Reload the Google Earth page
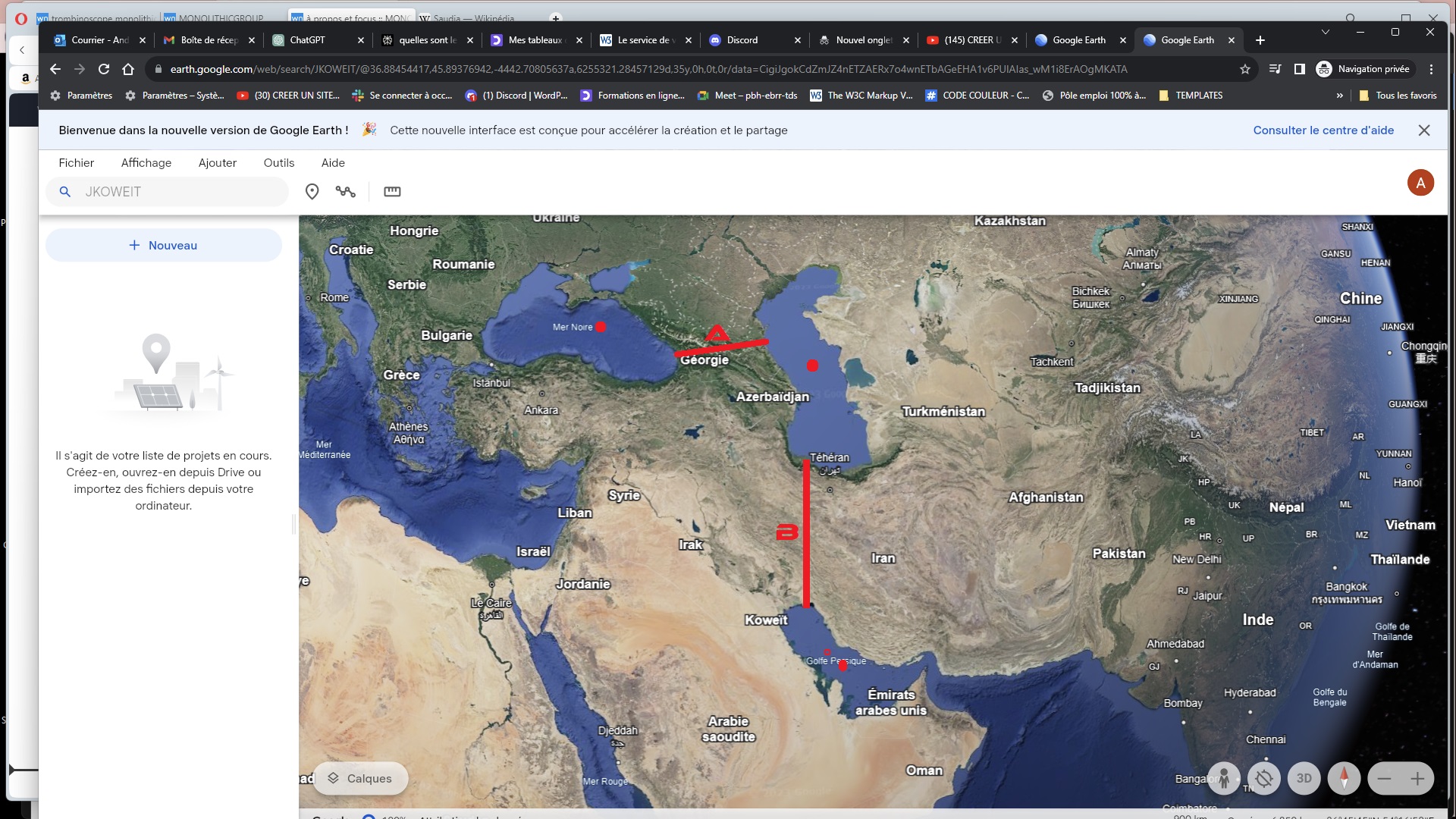This screenshot has width=1456, height=819. coord(104,69)
